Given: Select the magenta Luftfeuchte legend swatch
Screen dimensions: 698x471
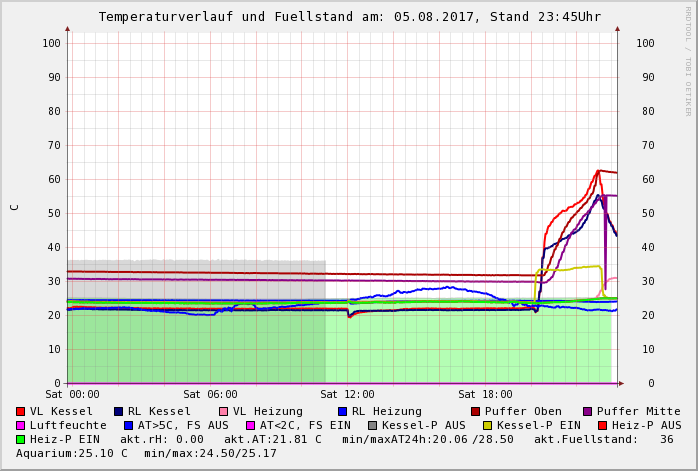Looking at the screenshot, I should 20,425.
